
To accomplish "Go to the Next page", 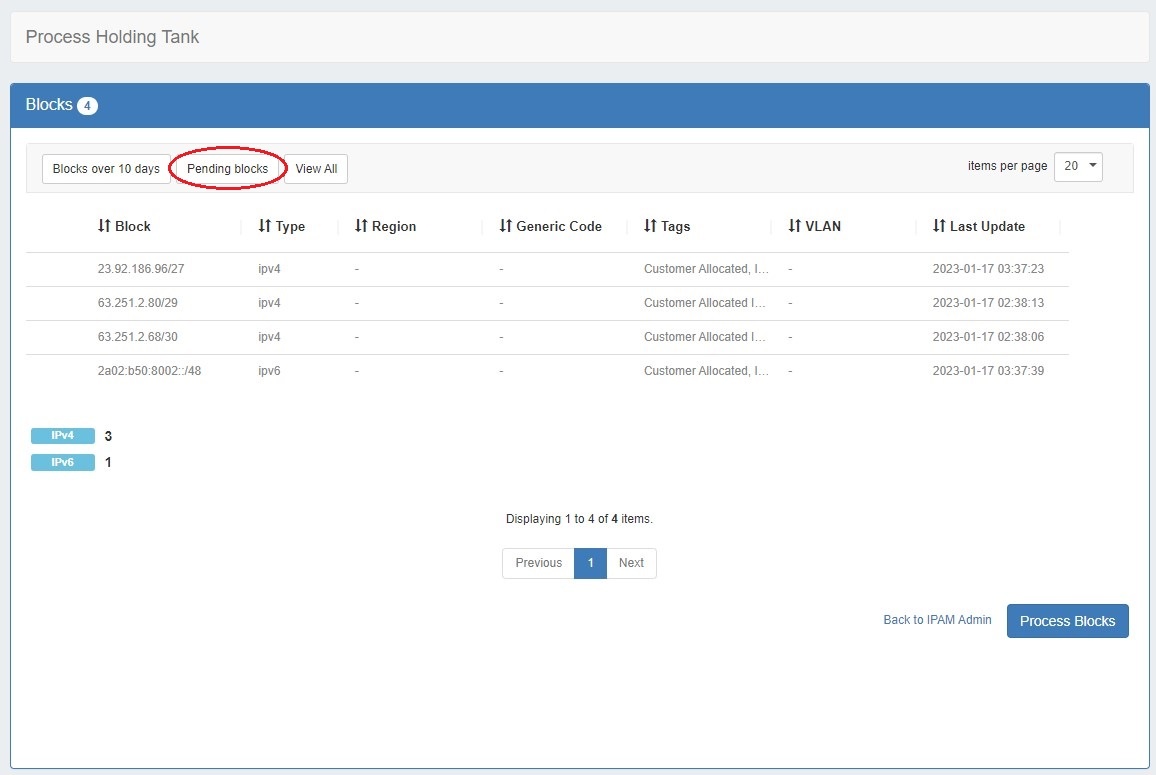I will click(631, 563).
